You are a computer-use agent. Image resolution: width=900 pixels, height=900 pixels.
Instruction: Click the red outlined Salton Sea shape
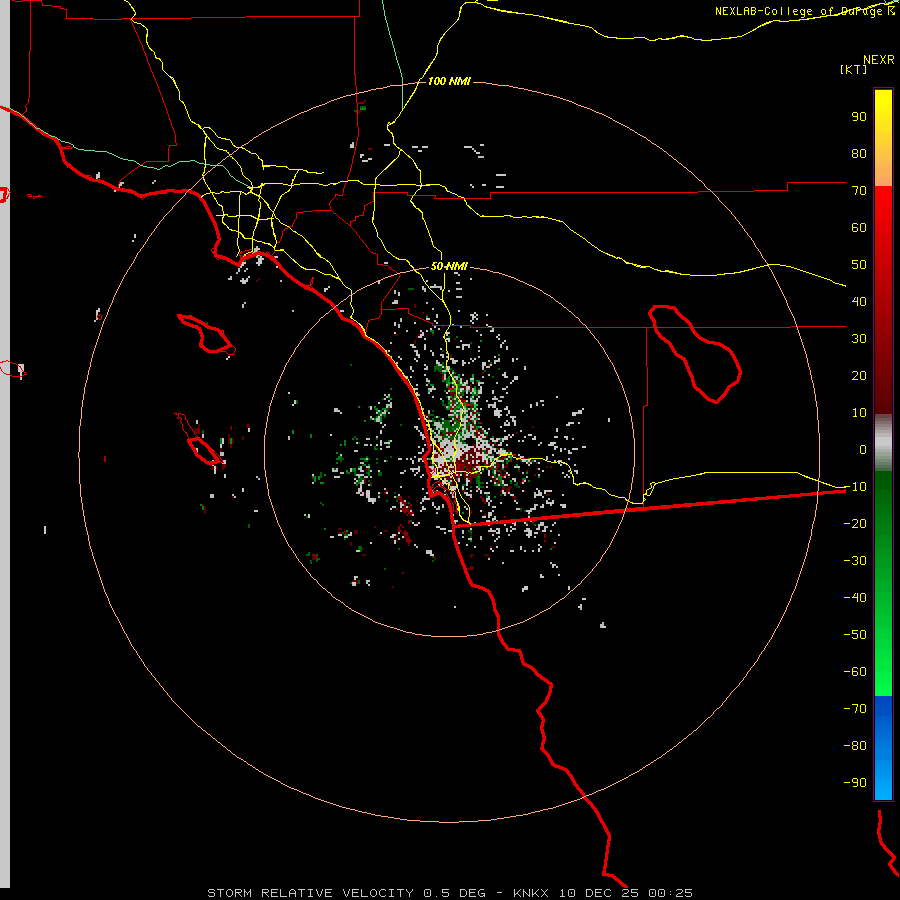(695, 354)
